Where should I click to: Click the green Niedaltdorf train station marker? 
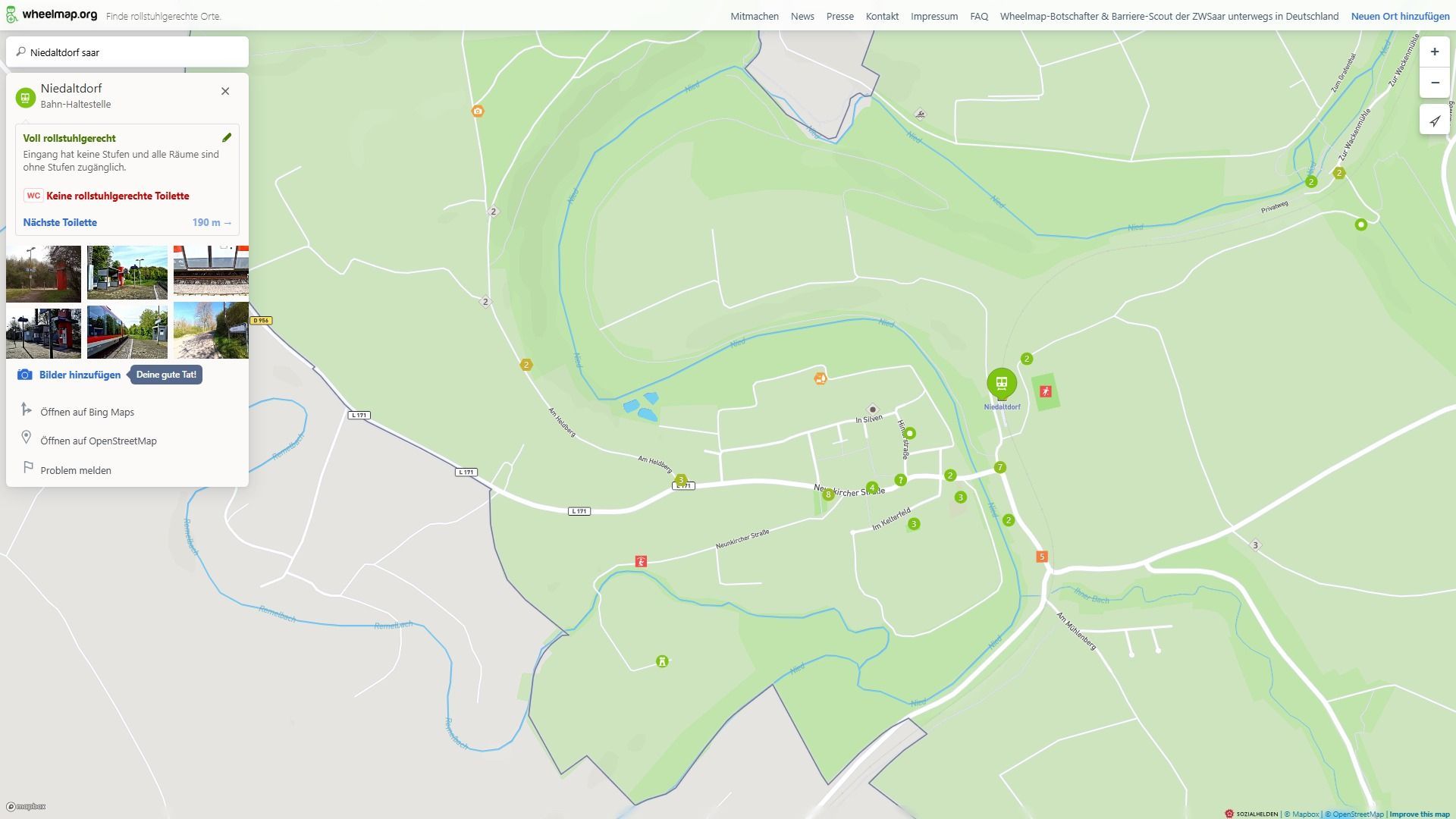1001,383
